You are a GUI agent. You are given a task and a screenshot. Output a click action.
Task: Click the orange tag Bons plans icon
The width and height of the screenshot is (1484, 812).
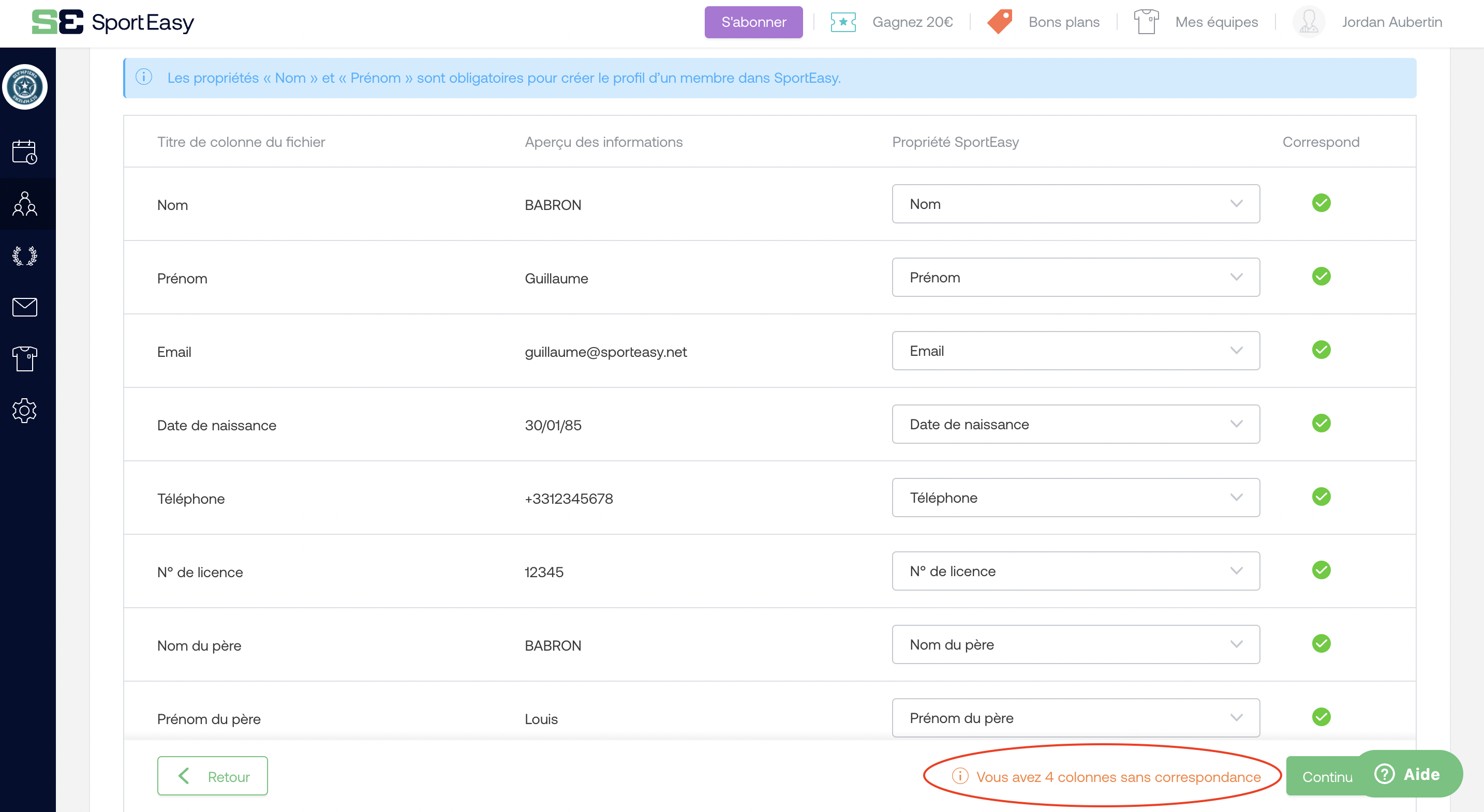1000,22
